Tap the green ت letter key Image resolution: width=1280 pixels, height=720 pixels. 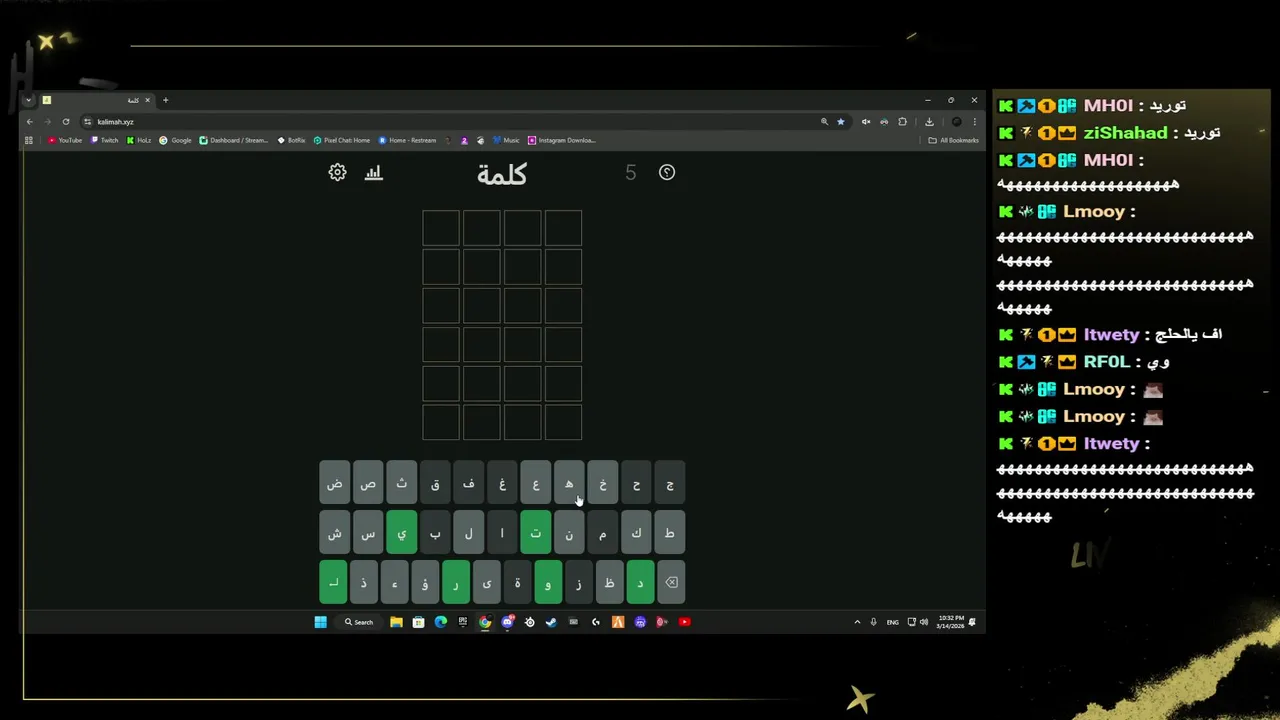pyautogui.click(x=536, y=533)
